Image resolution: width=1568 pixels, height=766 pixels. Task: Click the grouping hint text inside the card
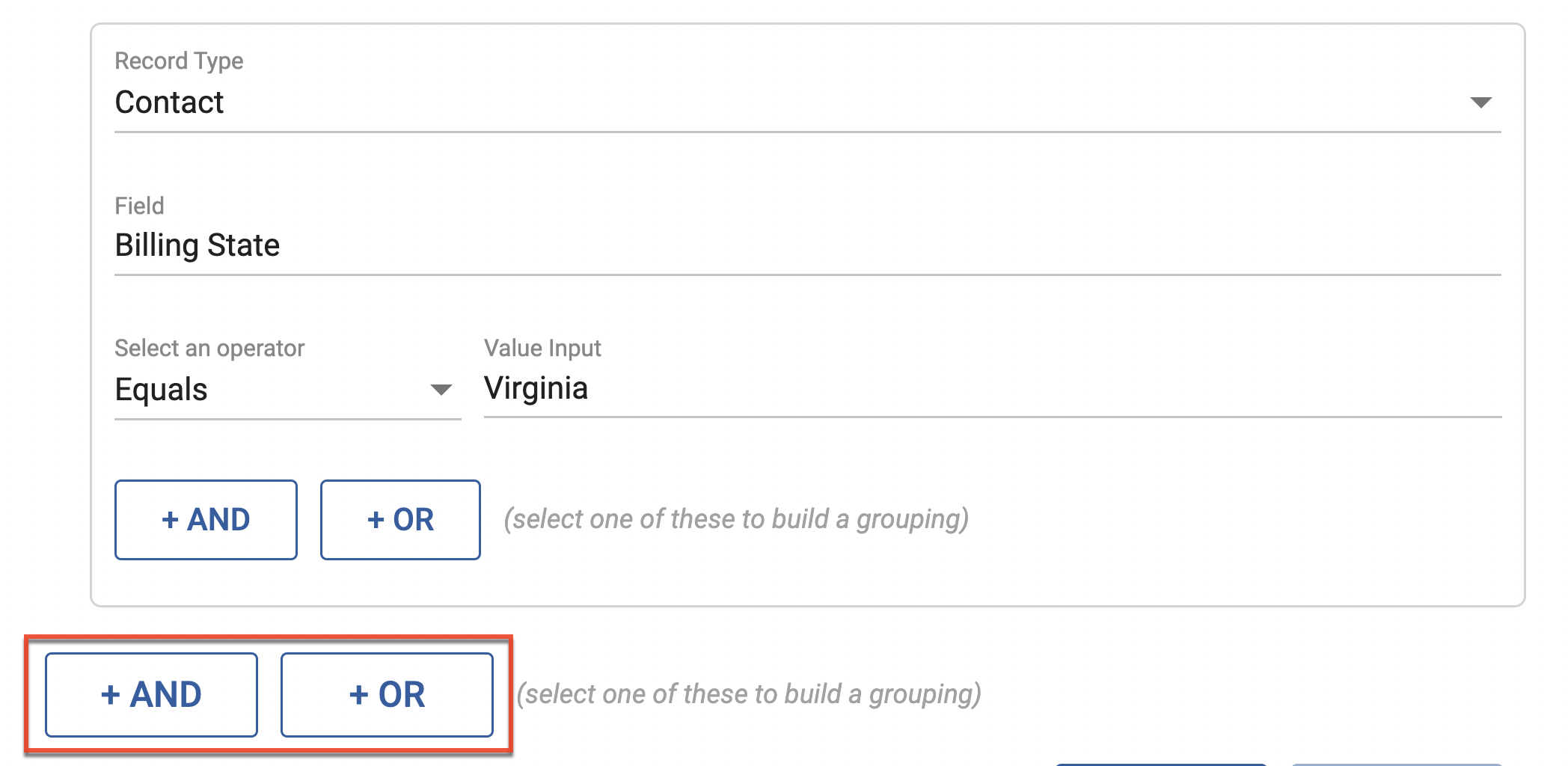point(736,519)
